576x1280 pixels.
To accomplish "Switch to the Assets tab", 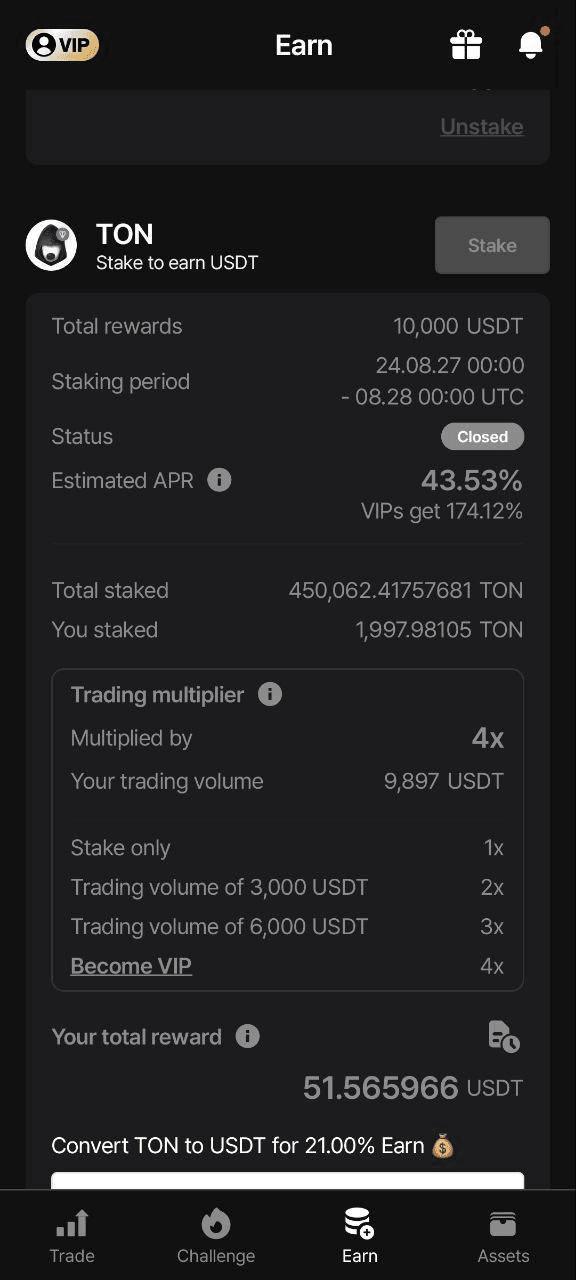I will (503, 1236).
